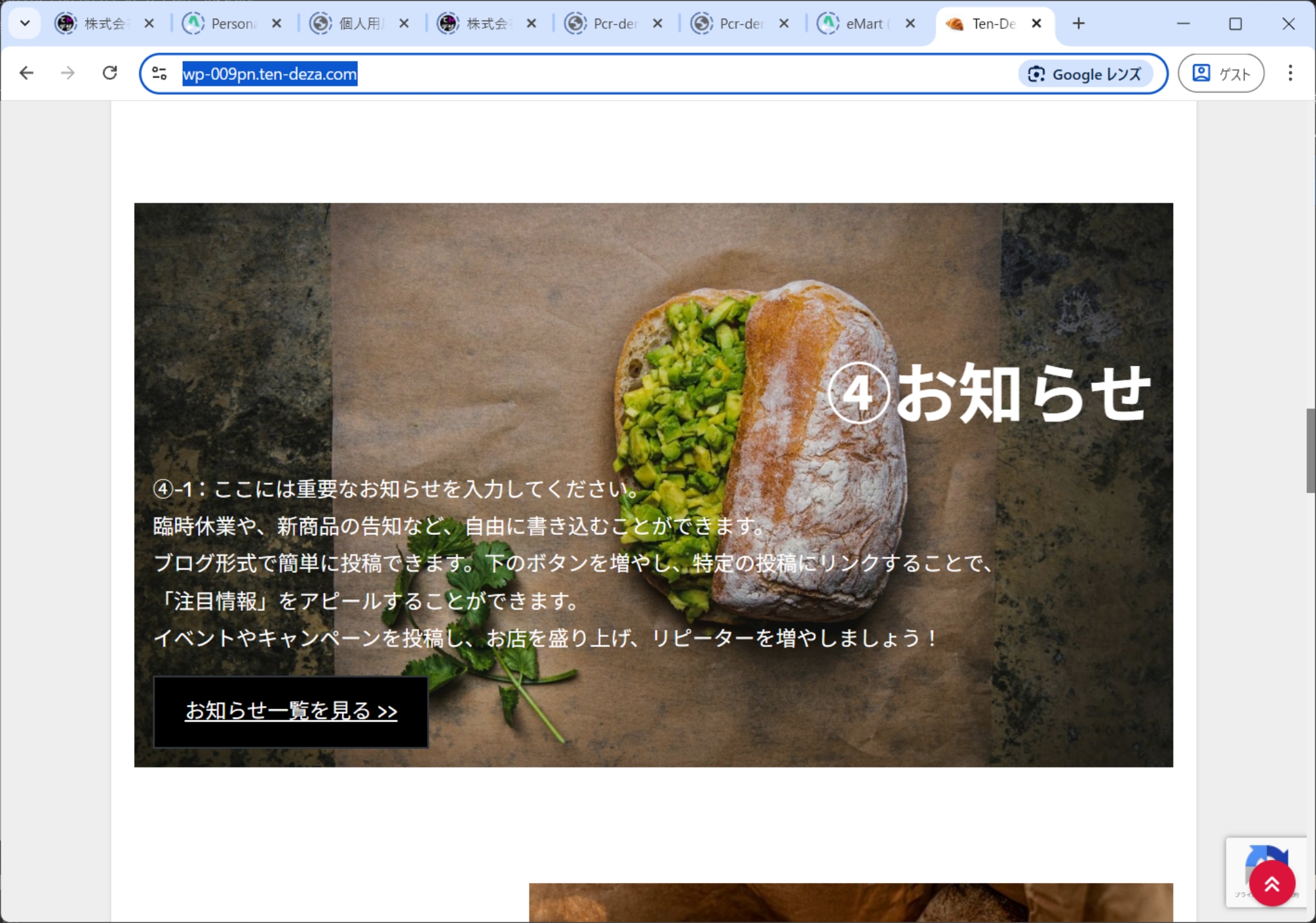
Task: Click red scroll-to-top button
Action: (x=1272, y=884)
